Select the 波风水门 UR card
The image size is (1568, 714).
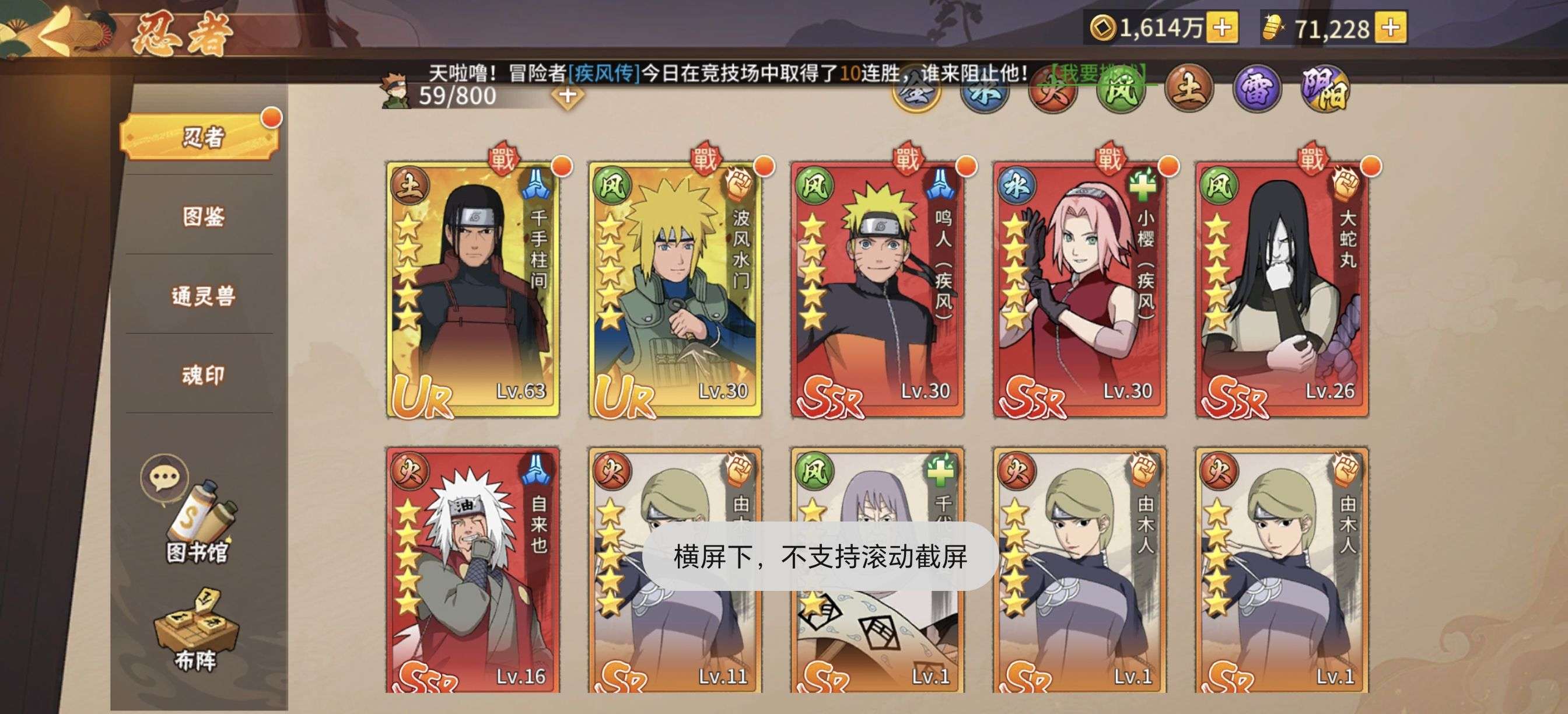click(x=675, y=290)
